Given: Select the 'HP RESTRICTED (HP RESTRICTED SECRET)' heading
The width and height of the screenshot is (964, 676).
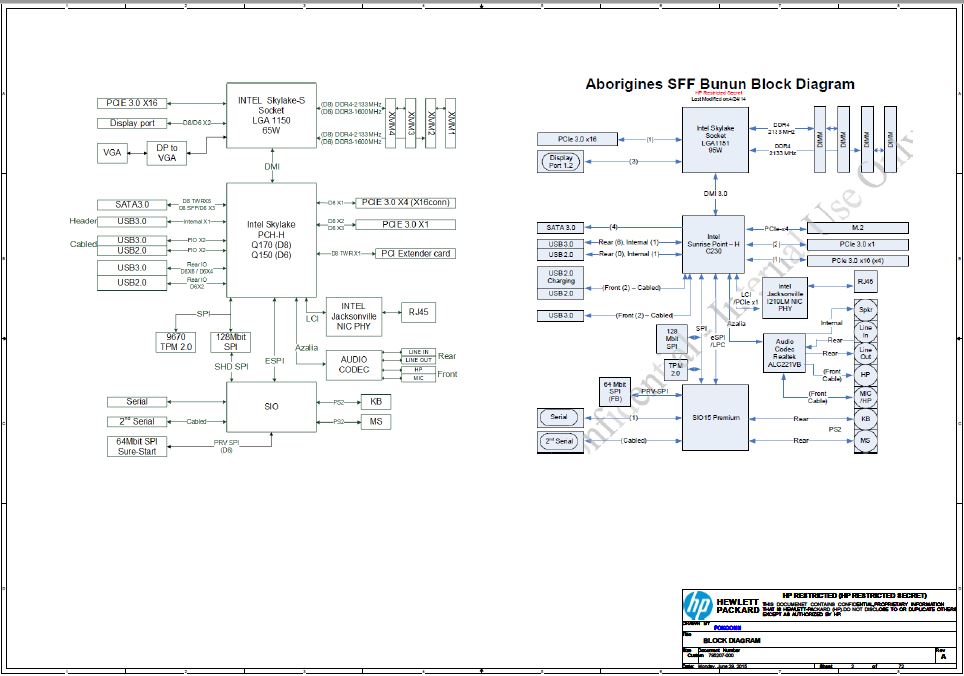Looking at the screenshot, I should coord(854,595).
